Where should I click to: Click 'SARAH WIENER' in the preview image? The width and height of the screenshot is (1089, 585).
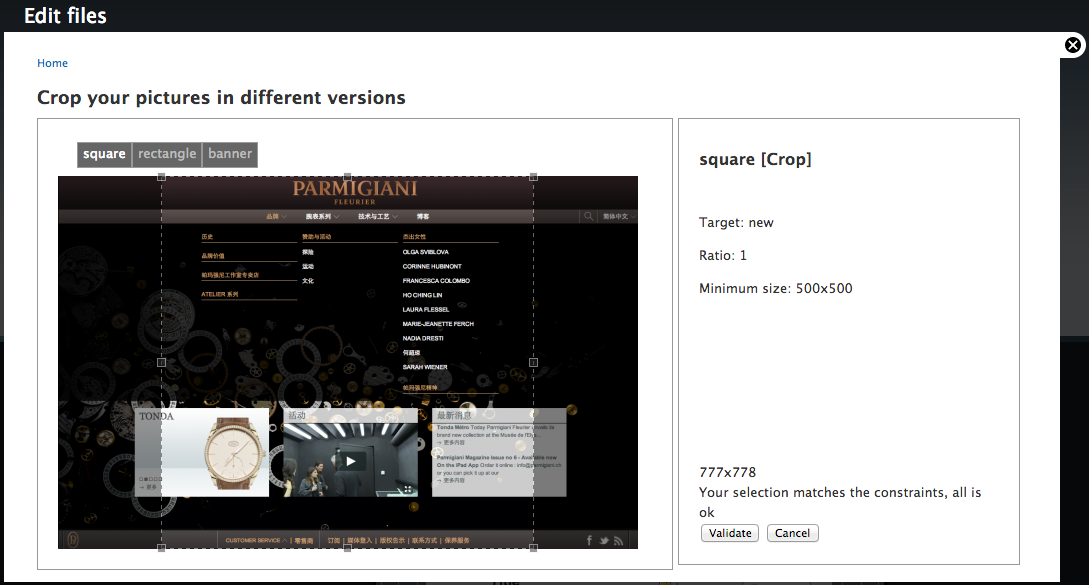pyautogui.click(x=425, y=367)
